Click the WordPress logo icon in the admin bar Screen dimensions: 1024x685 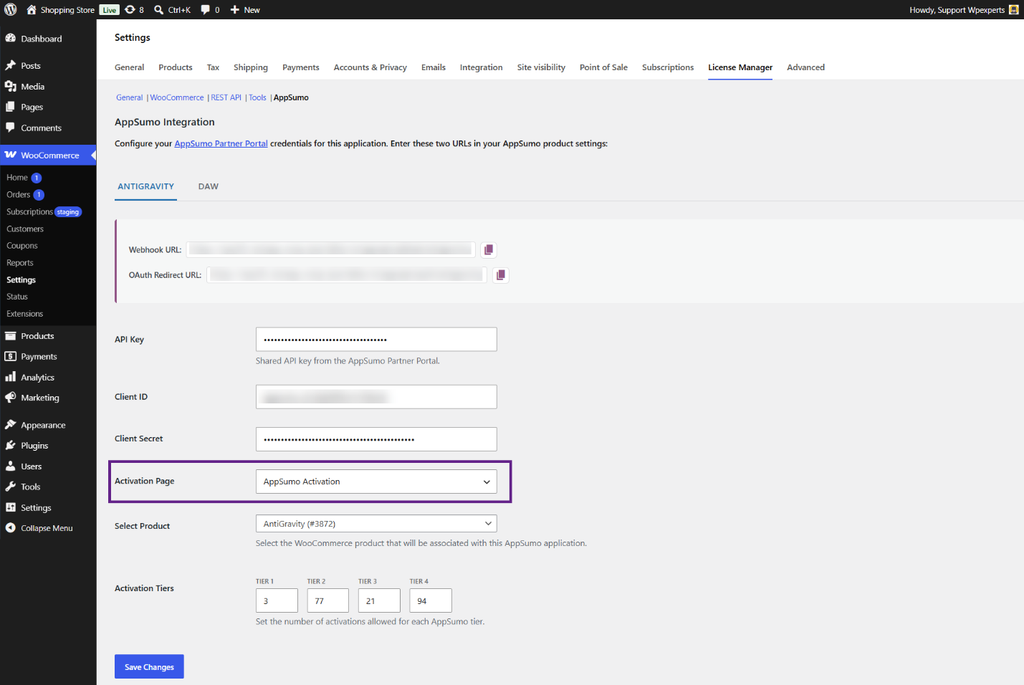pos(10,10)
